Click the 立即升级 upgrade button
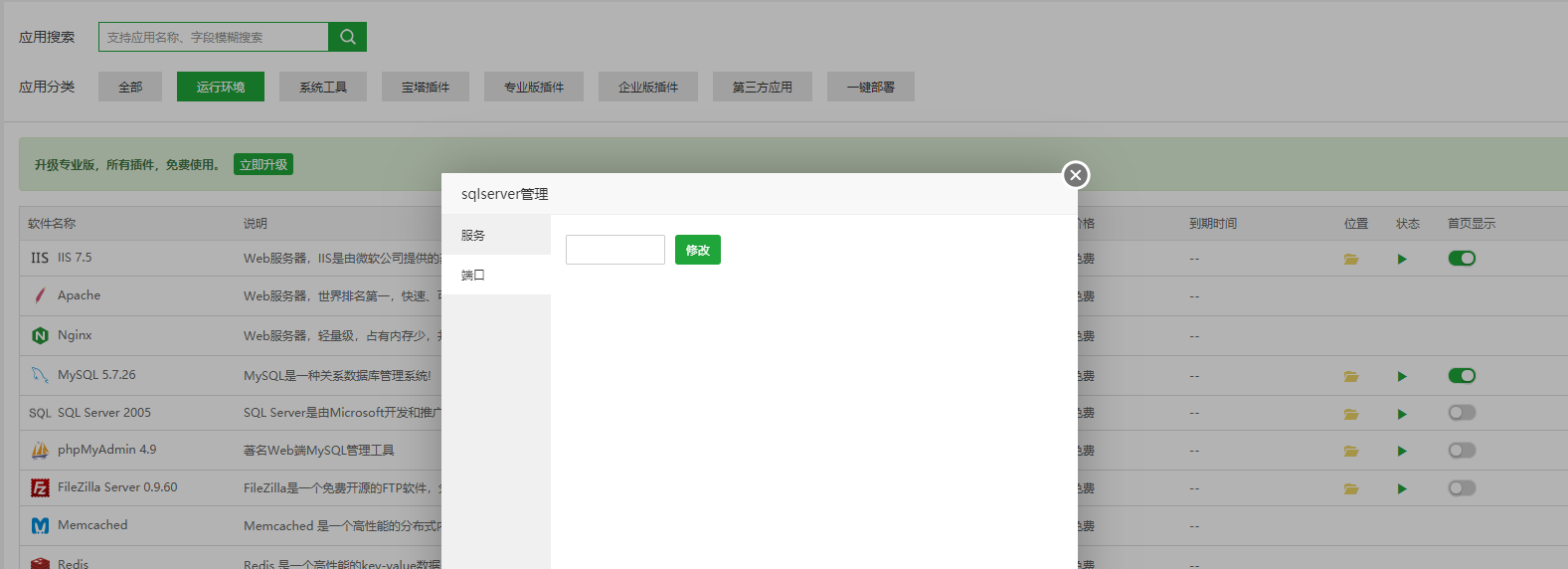 click(263, 164)
